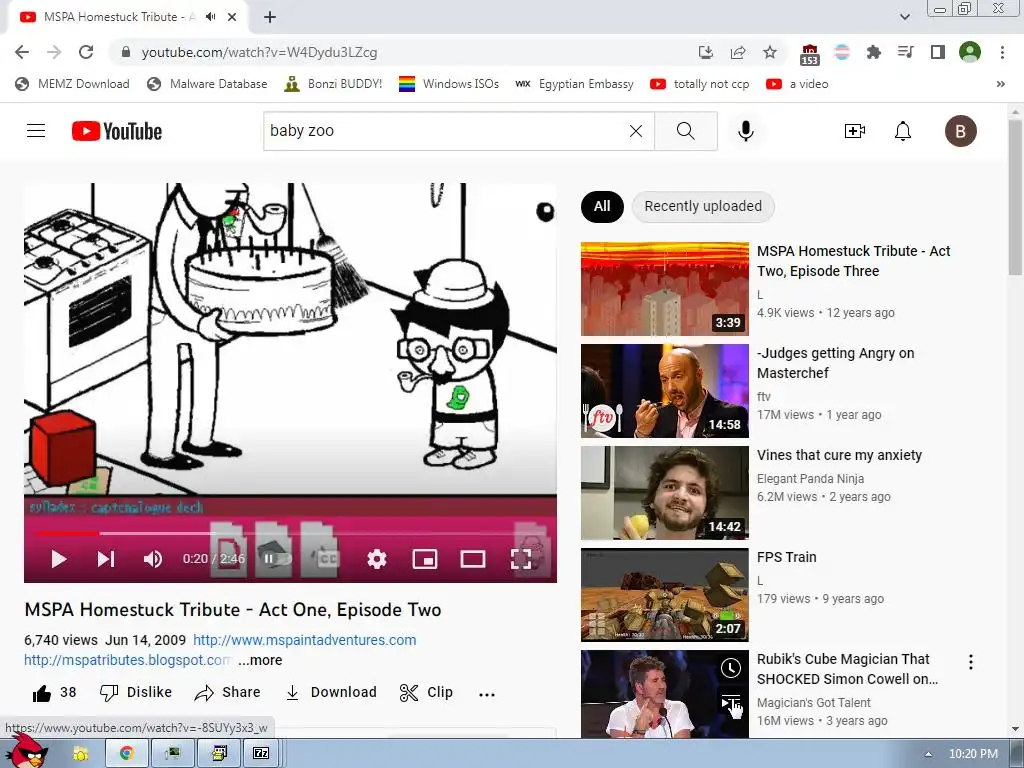The height and width of the screenshot is (768, 1024).
Task: Add Rubik's Cube video to Watch later
Action: point(731,668)
